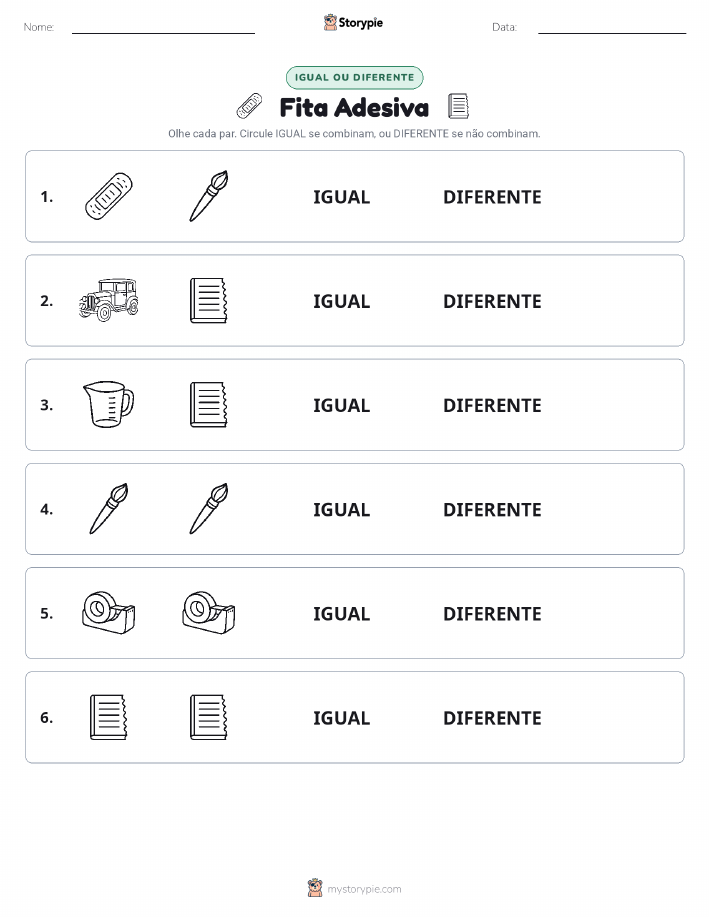
Task: Click the Fita Adesiva title heading
Action: pyautogui.click(x=354, y=108)
